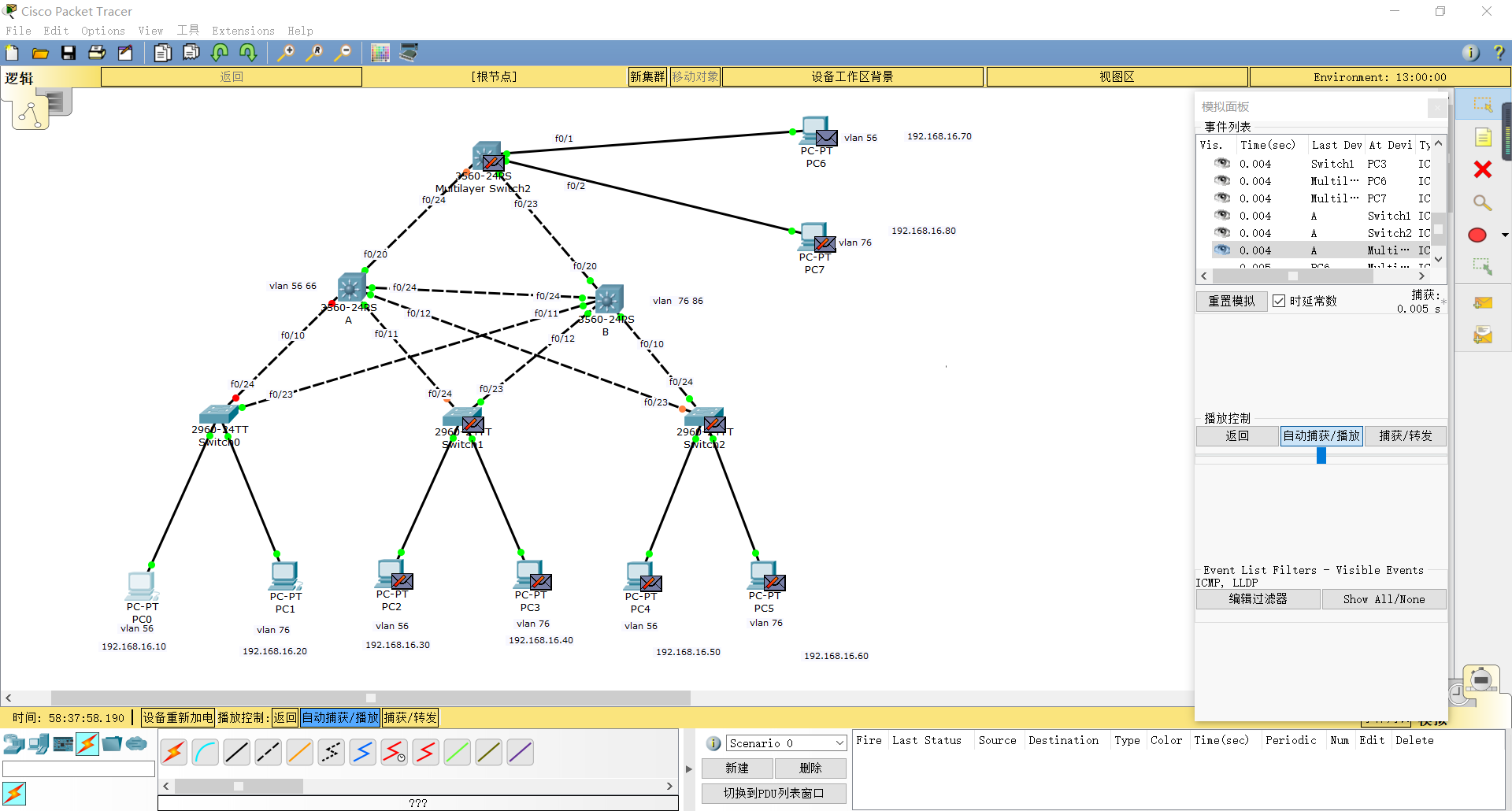The width and height of the screenshot is (1512, 811).
Task: Select automatic connection type lightning cable
Action: (174, 753)
